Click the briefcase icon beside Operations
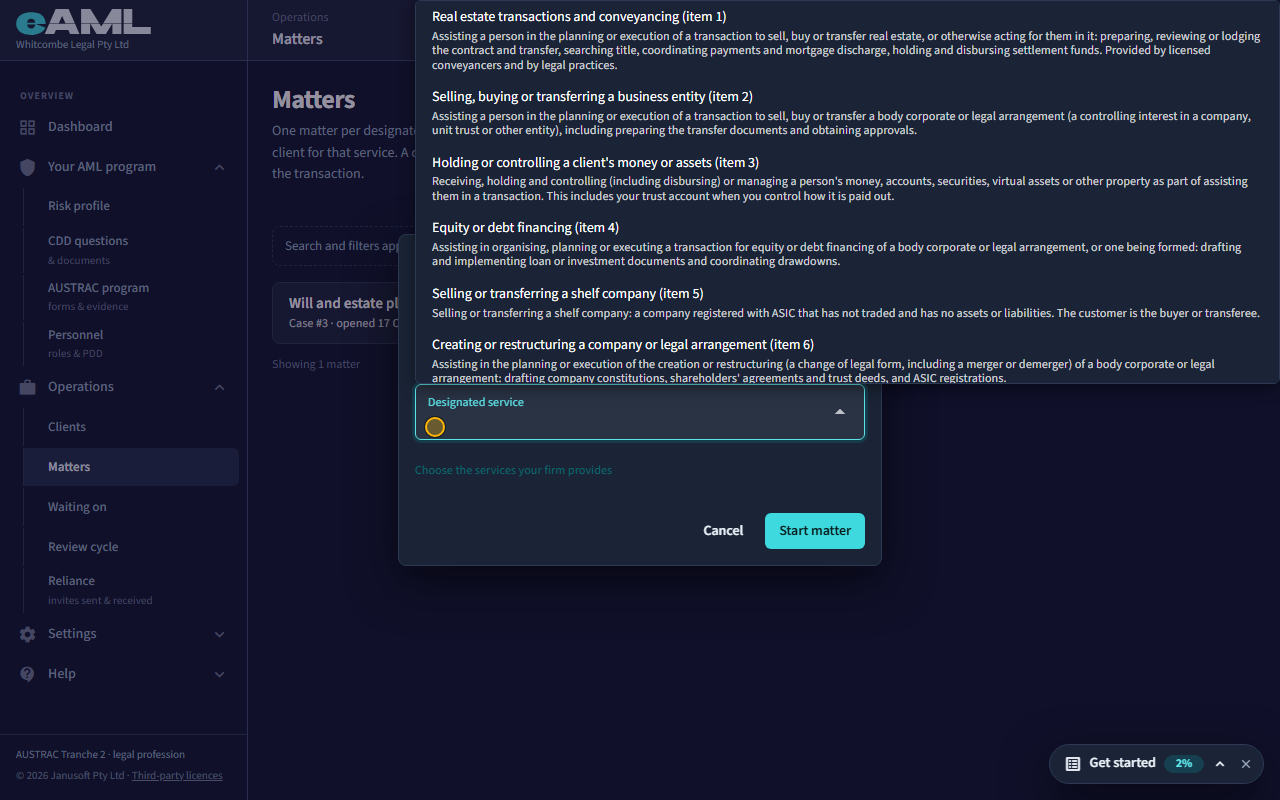The width and height of the screenshot is (1280, 800). [28, 387]
